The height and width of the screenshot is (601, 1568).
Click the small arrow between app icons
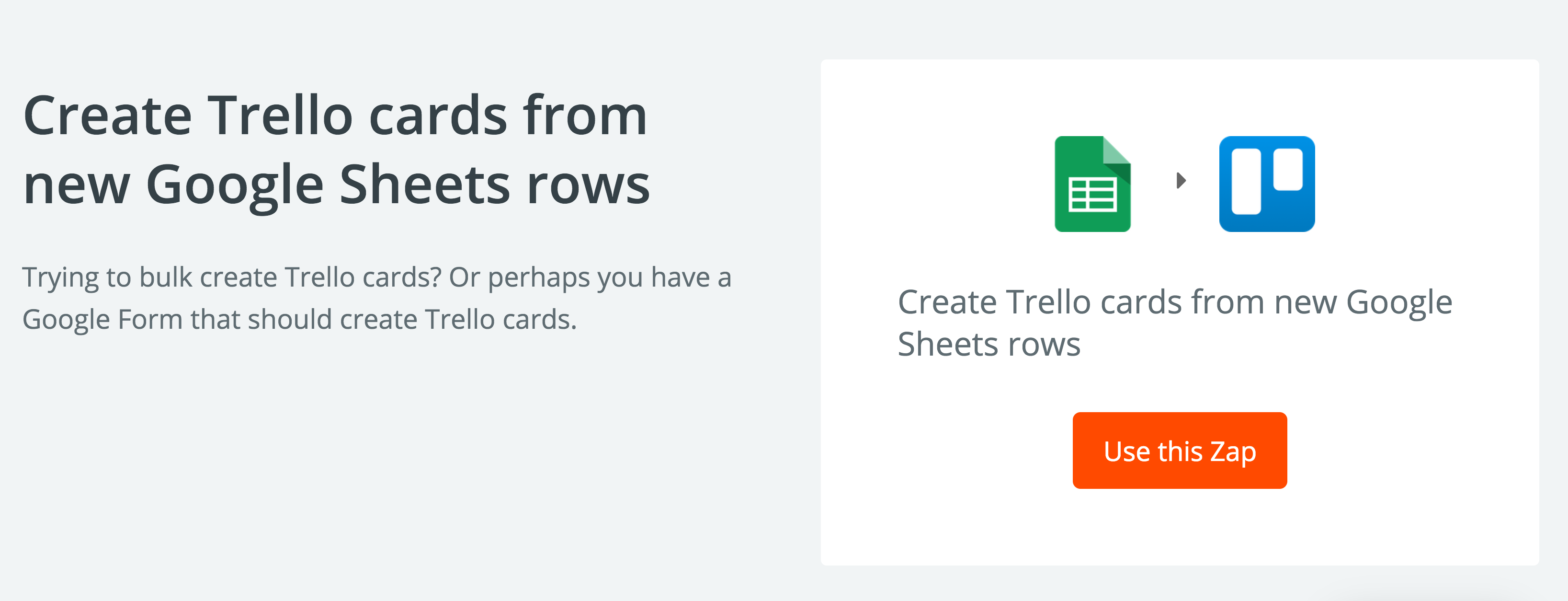[x=1181, y=180]
